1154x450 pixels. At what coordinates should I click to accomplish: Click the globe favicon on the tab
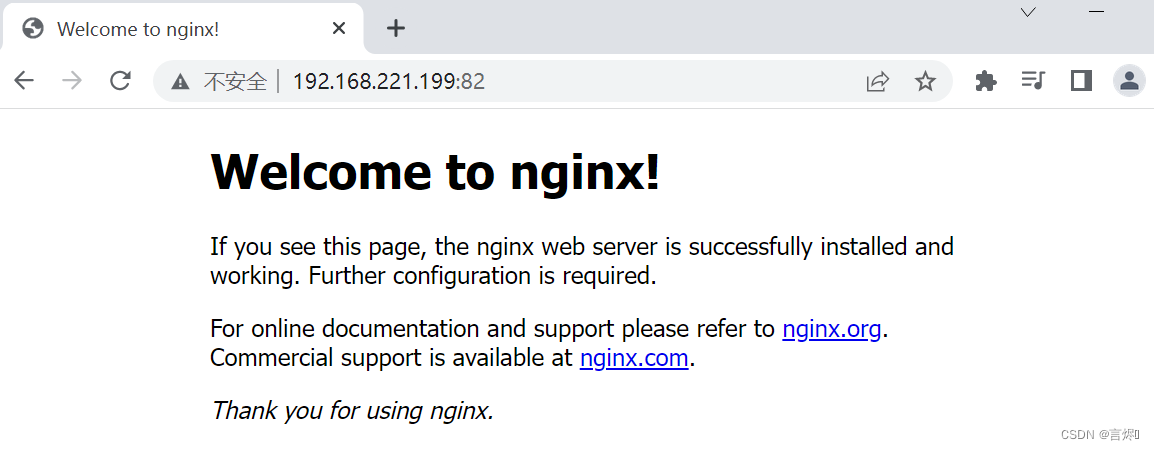(x=33, y=29)
